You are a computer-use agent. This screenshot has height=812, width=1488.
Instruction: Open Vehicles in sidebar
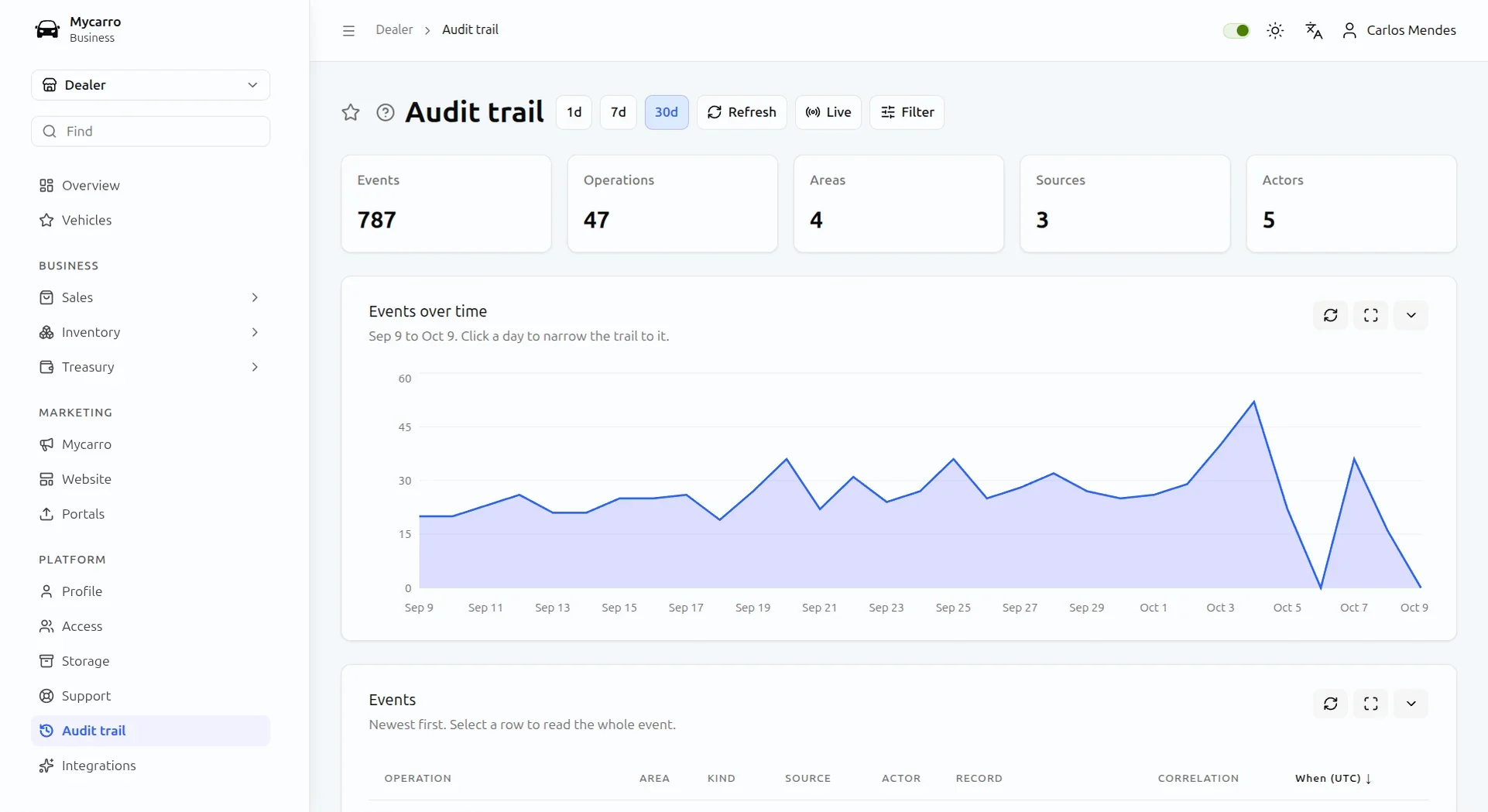coord(151,221)
